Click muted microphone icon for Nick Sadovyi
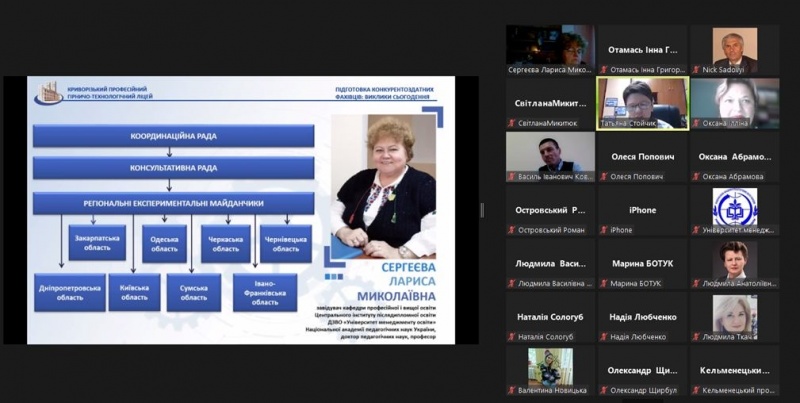 [696, 70]
